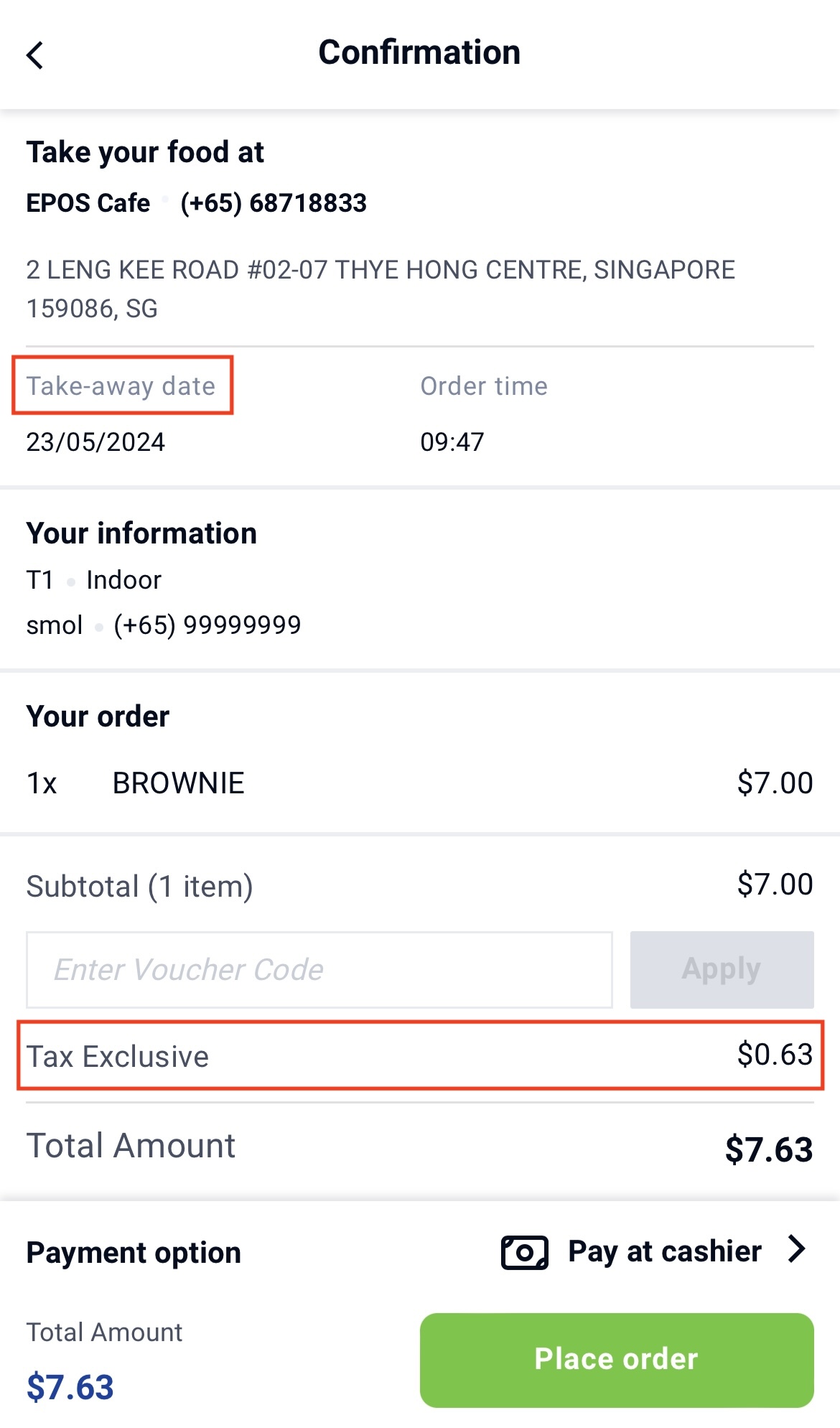Select the Pay at cashier option
The image size is (840, 1428).
click(x=664, y=1251)
